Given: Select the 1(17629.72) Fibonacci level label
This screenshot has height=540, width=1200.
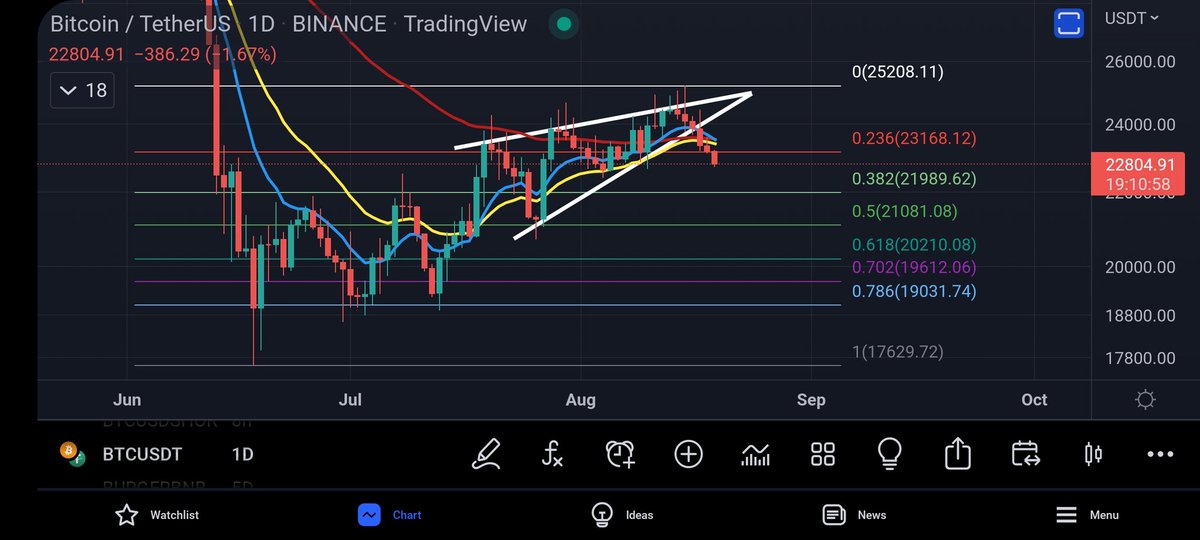Looking at the screenshot, I should pos(897,352).
